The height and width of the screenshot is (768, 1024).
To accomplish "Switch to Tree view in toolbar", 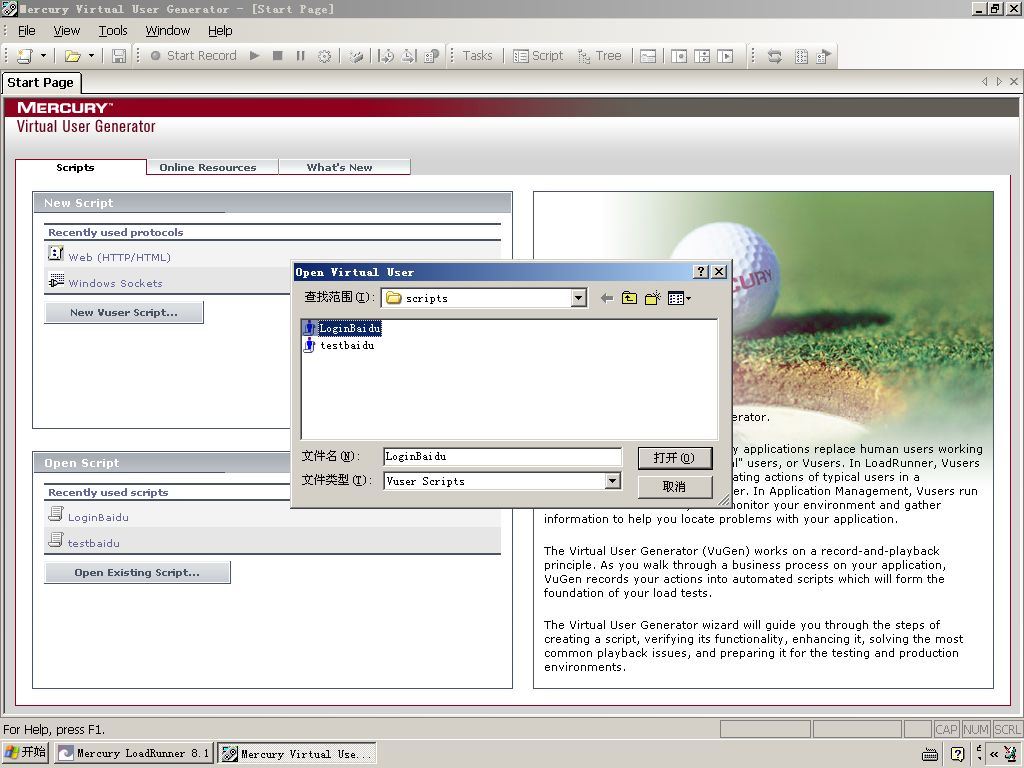I will [x=600, y=56].
